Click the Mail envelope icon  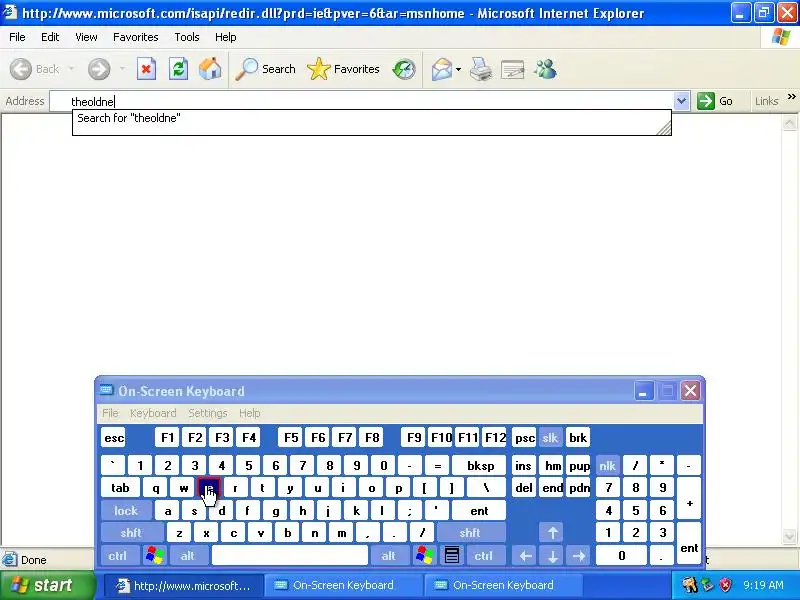[x=442, y=69]
